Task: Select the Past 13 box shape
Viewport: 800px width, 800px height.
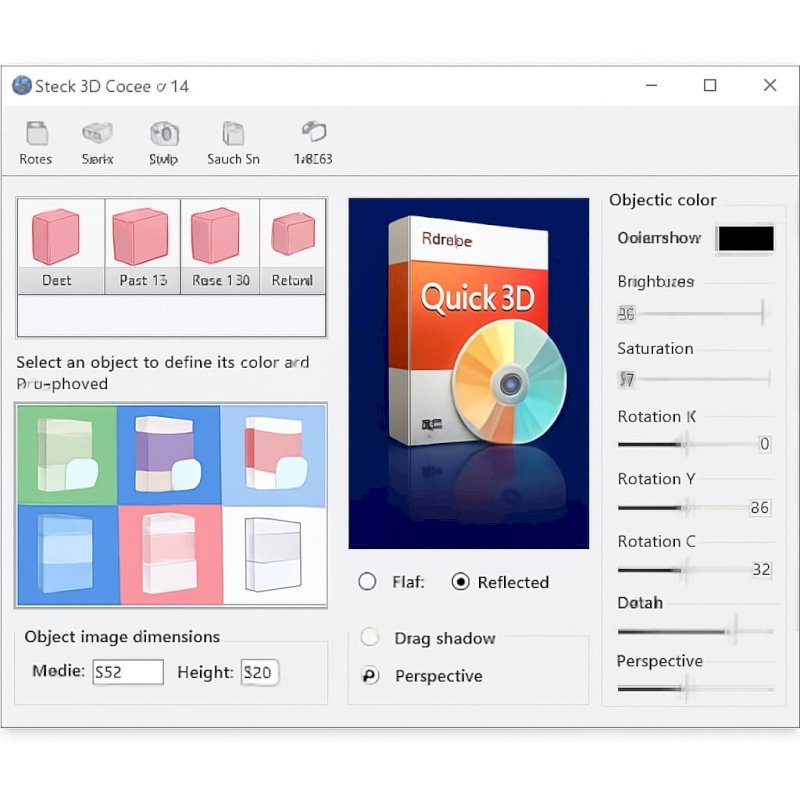Action: [142, 236]
